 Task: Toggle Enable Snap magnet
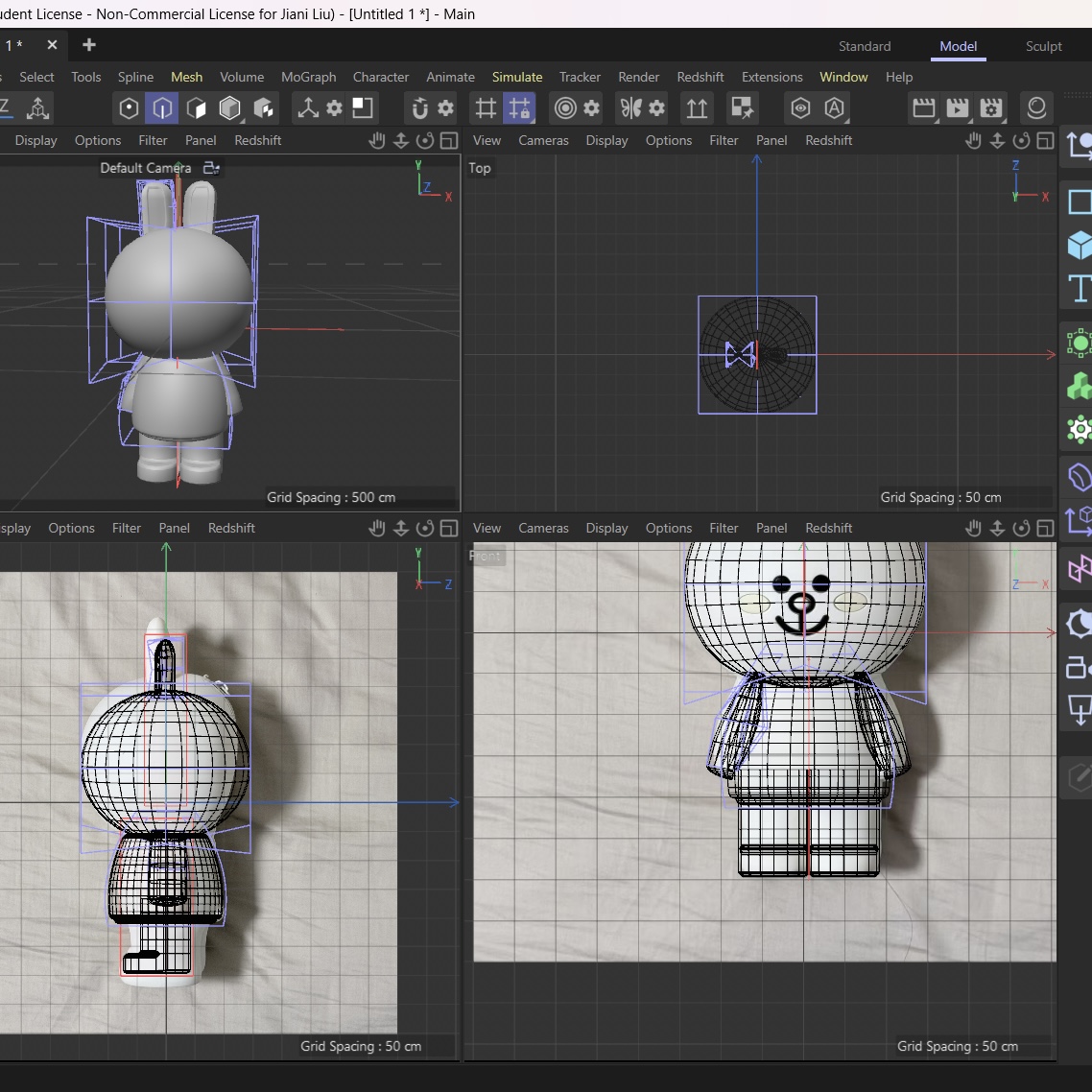click(419, 107)
